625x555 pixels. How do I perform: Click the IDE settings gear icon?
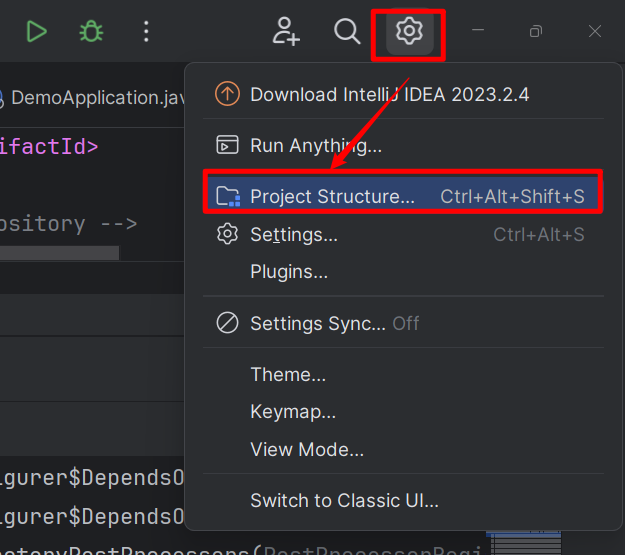coord(408,32)
